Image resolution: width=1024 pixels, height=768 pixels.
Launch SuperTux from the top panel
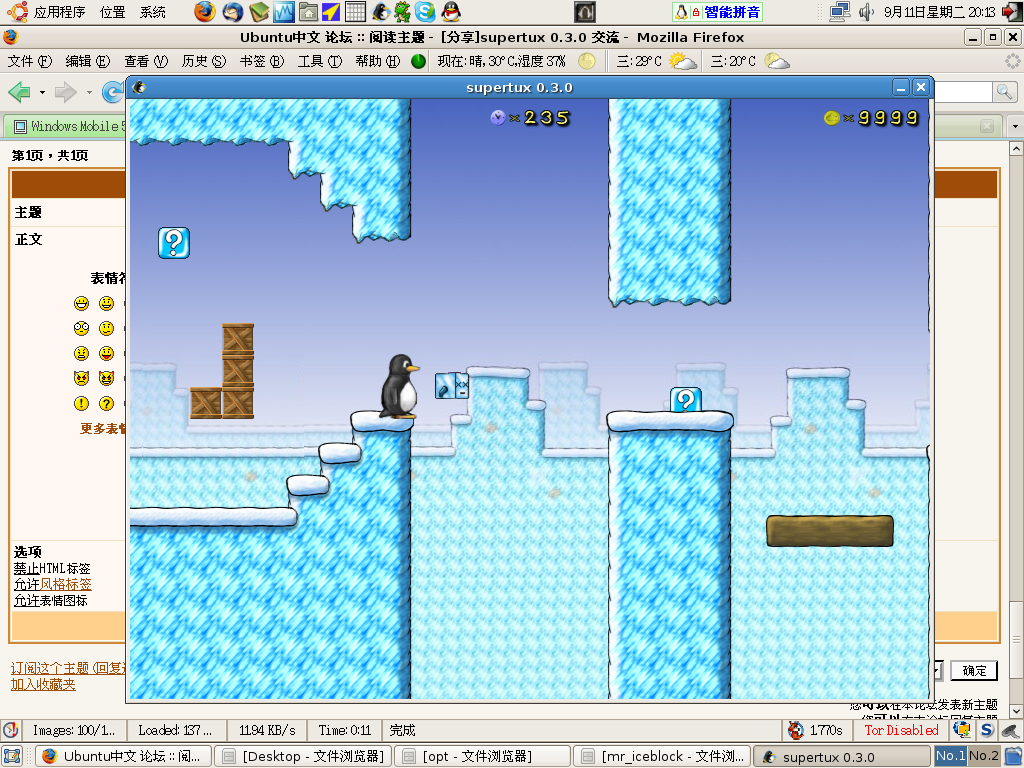[380, 11]
